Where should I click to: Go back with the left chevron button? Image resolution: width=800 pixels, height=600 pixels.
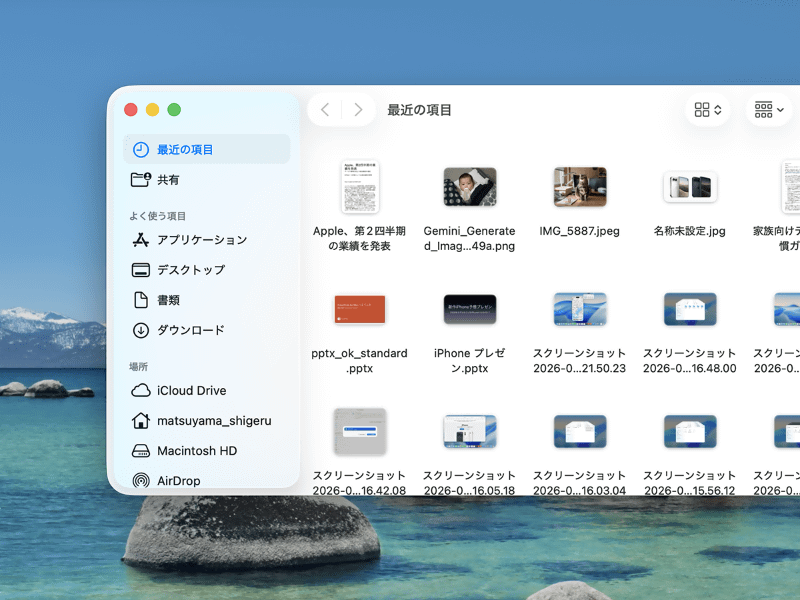(325, 110)
